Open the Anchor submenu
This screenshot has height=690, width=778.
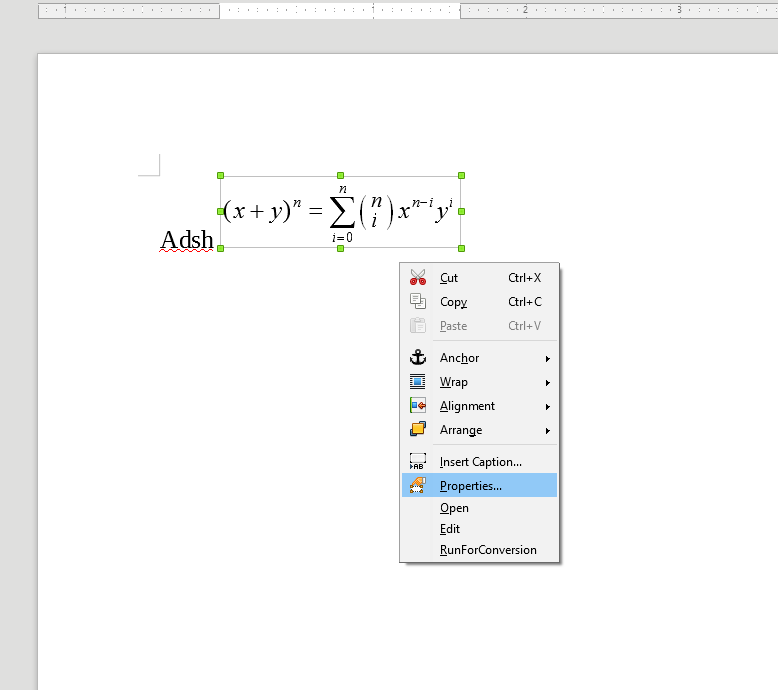[x=479, y=358]
